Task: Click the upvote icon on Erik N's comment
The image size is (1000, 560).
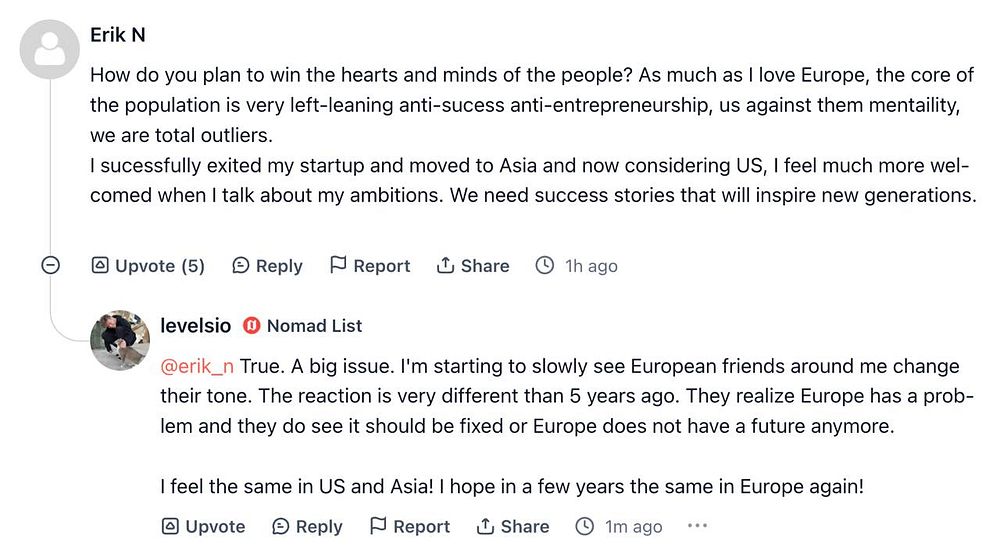Action: [x=100, y=266]
